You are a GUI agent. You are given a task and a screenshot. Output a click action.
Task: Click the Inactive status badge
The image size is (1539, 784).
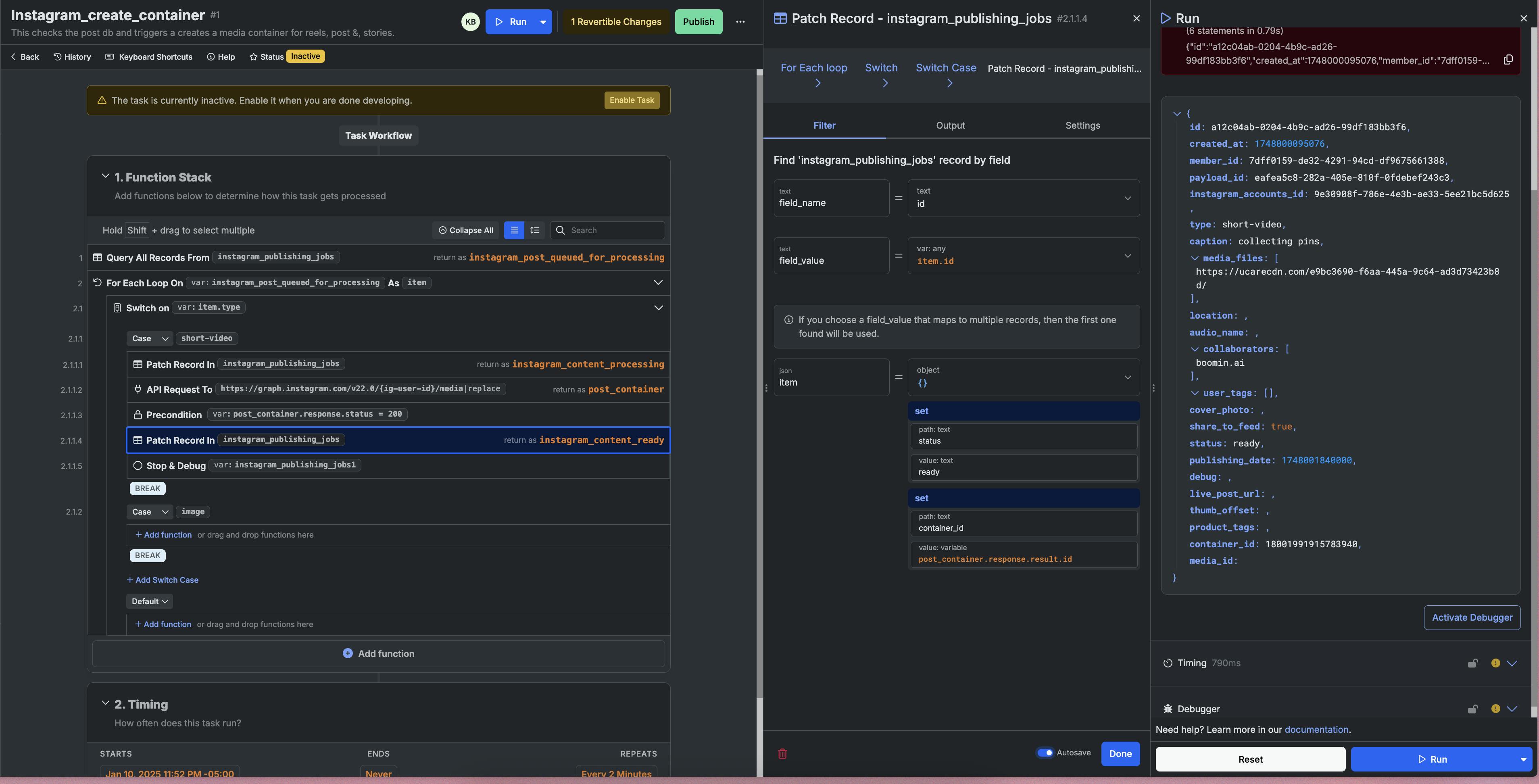(x=305, y=56)
